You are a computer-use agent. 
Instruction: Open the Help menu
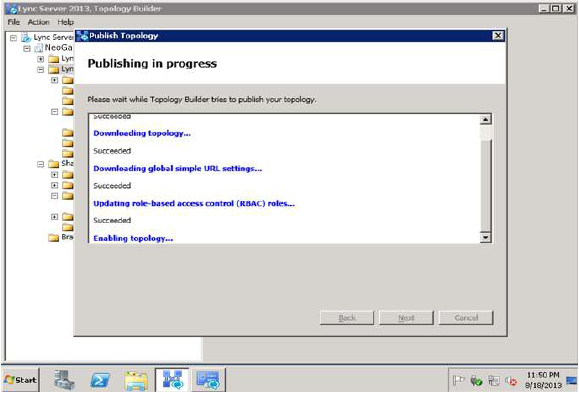coord(65,22)
